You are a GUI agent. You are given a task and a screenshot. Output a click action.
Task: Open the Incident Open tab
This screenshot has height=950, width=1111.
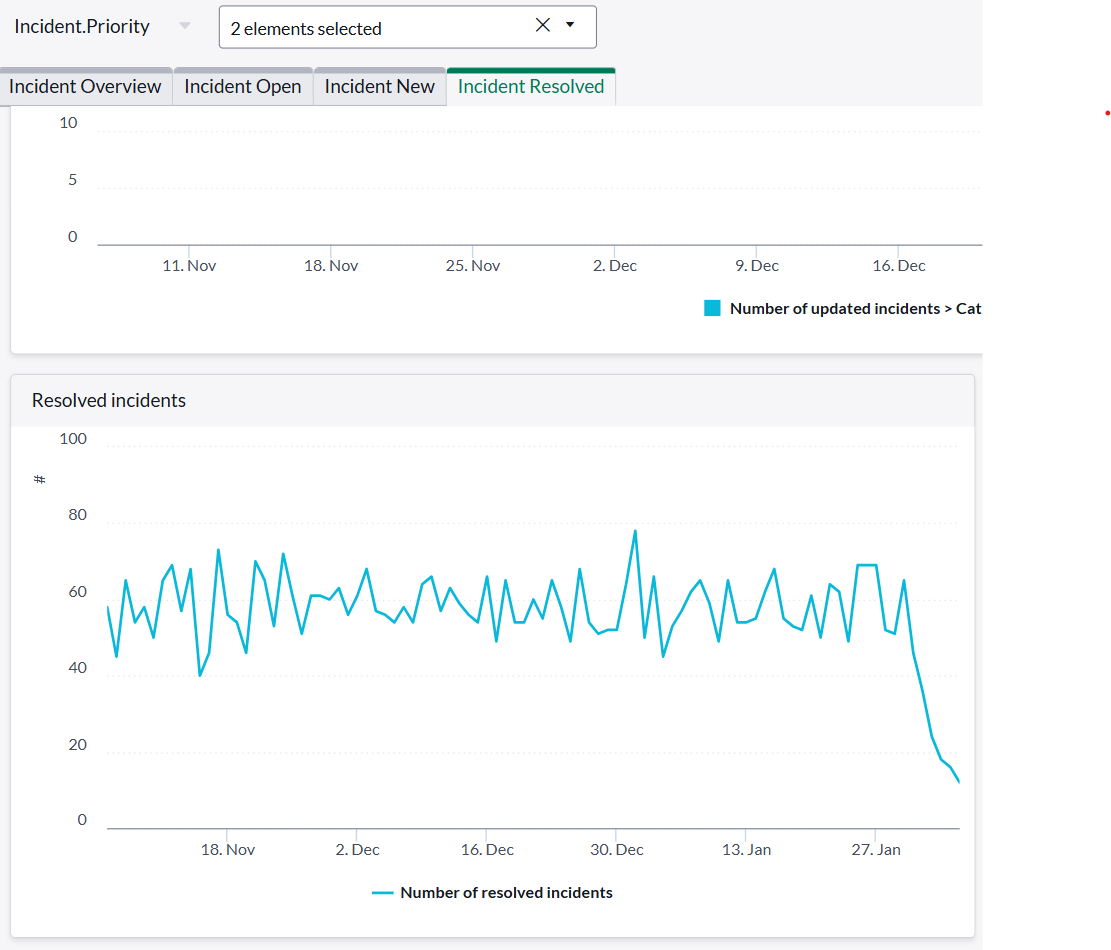click(243, 87)
